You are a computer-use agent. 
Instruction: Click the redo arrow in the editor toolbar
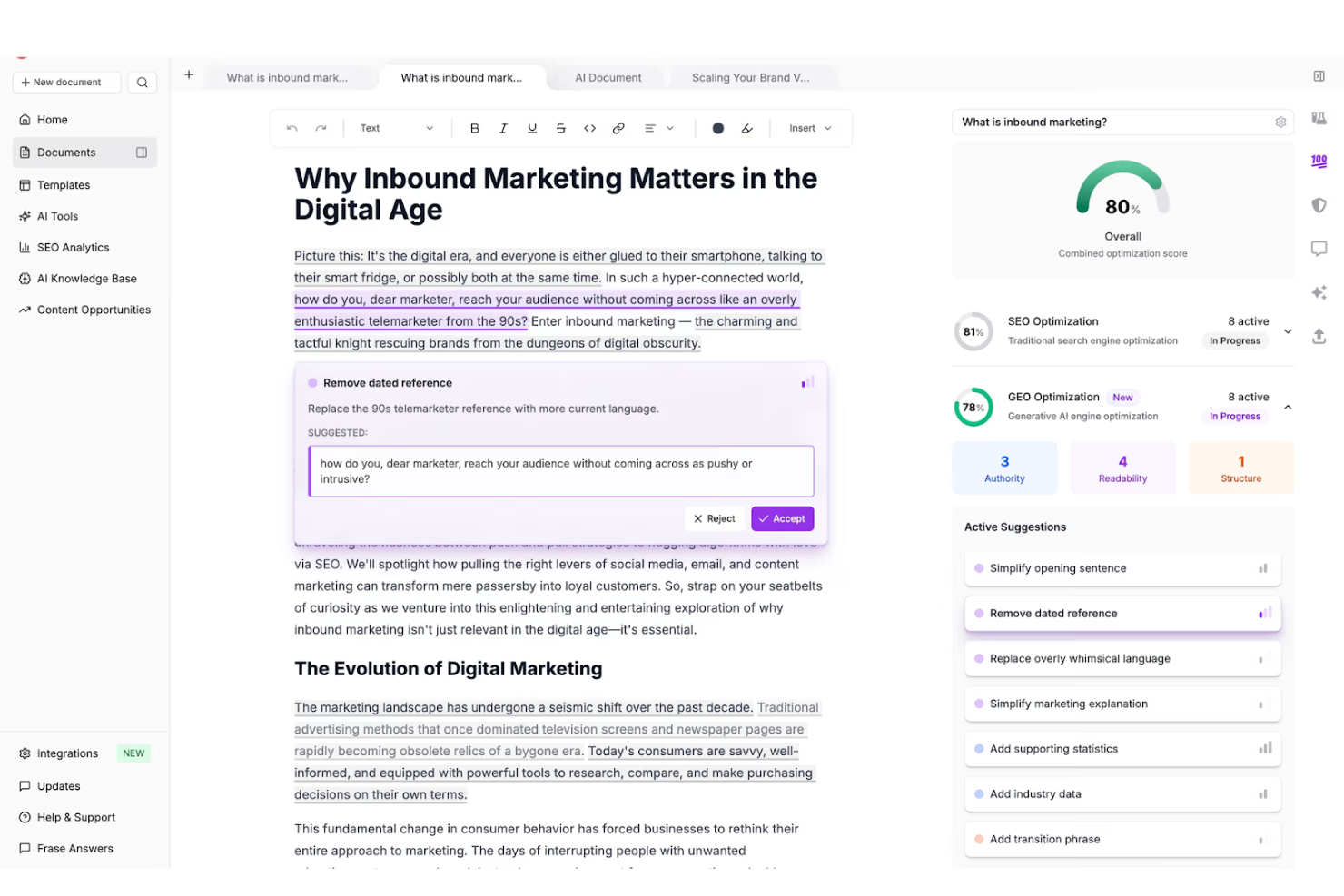(321, 129)
